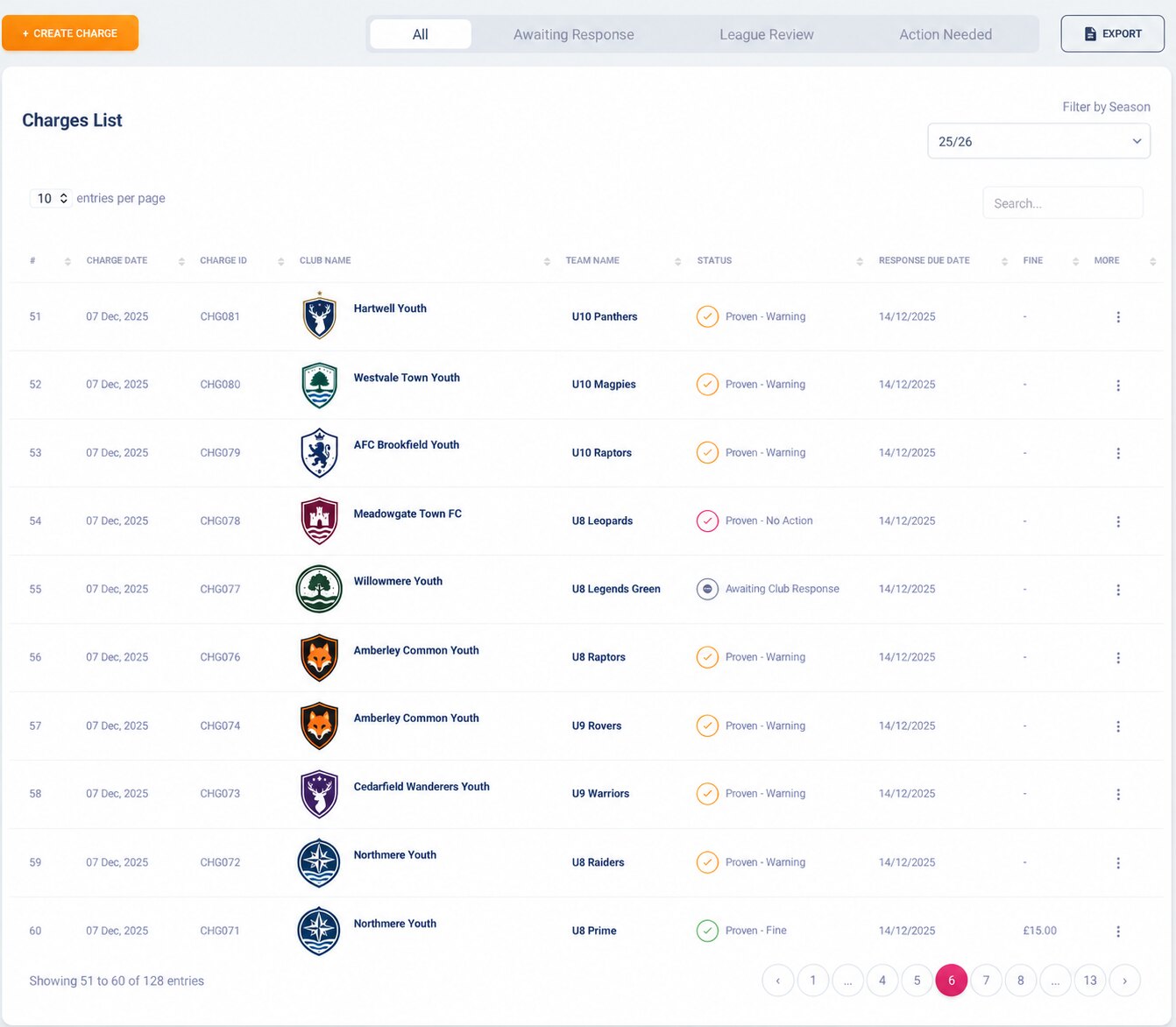Viewport: 1176px width, 1027px height.
Task: Select the U8 Legends Green team name
Action: pyautogui.click(x=616, y=589)
